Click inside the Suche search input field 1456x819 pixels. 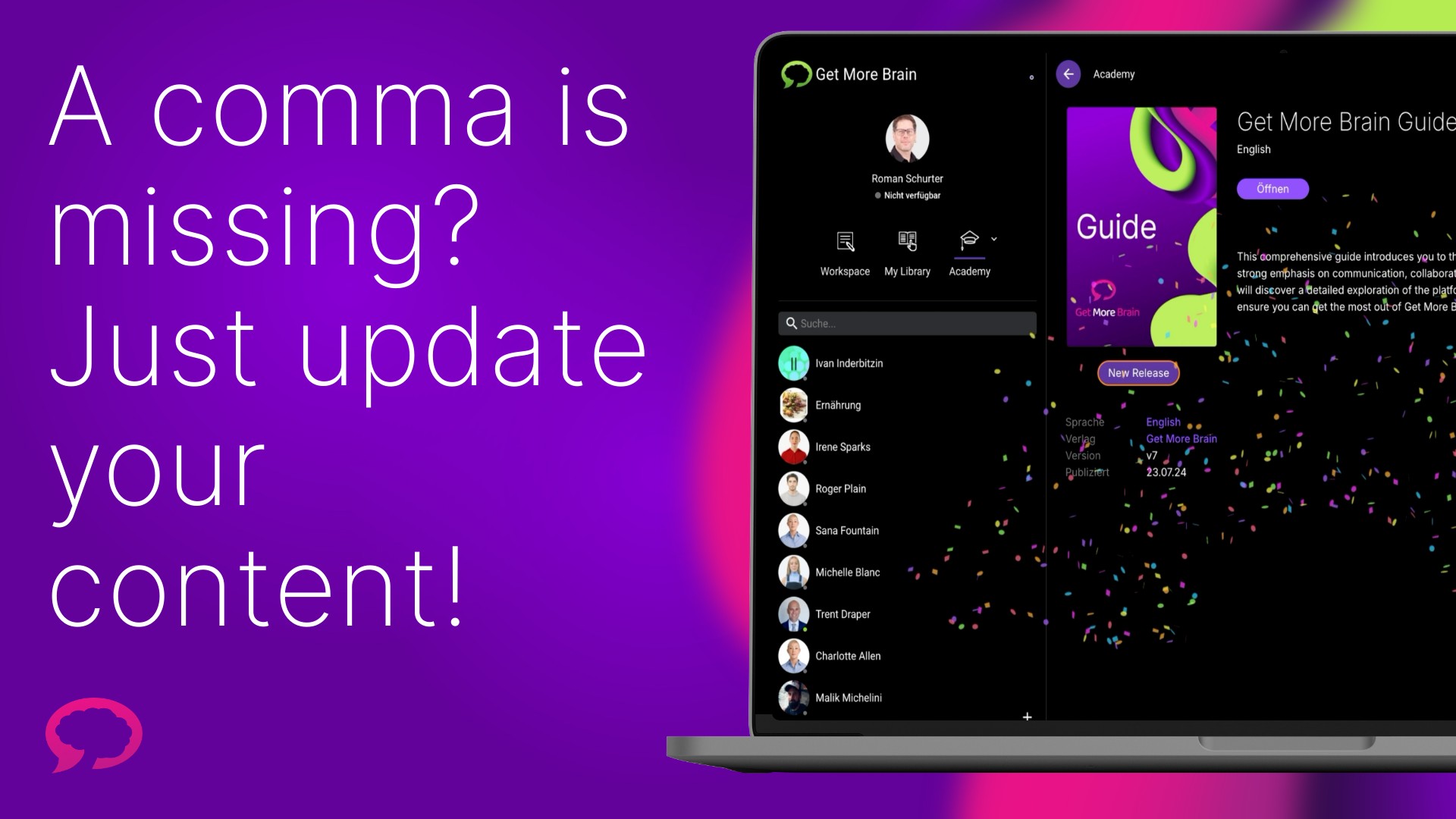[x=905, y=322]
